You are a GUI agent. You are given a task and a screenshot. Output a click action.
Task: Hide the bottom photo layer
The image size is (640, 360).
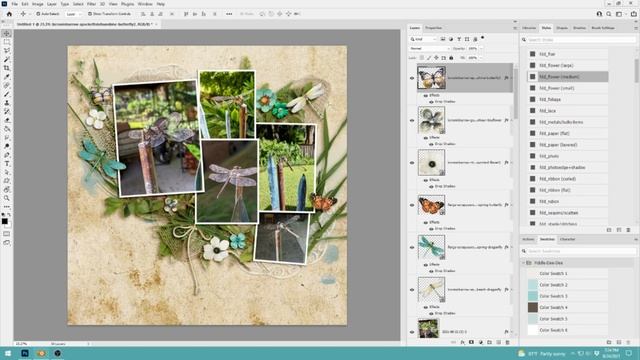(x=412, y=332)
